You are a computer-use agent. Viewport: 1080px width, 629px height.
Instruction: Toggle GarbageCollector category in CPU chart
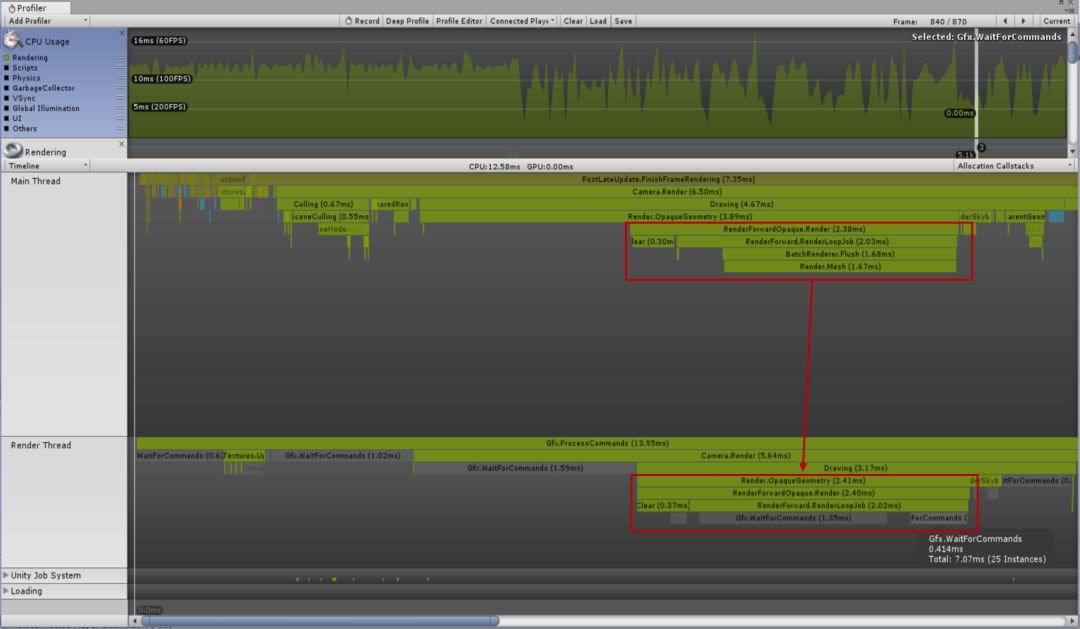[7, 88]
